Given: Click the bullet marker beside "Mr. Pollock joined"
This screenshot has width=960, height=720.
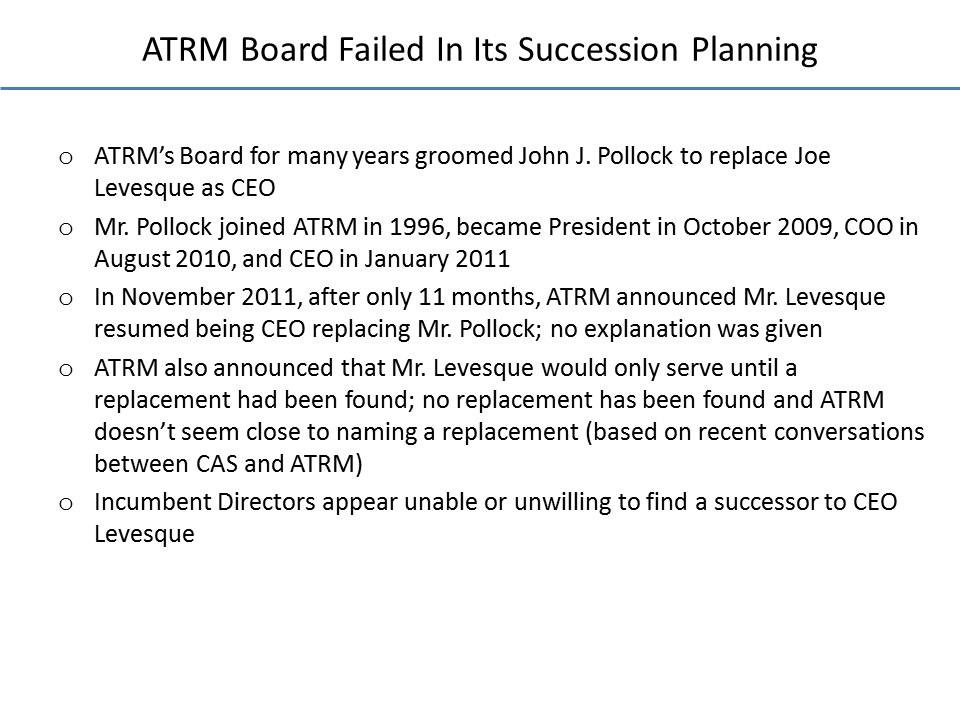Looking at the screenshot, I should pos(65,231).
